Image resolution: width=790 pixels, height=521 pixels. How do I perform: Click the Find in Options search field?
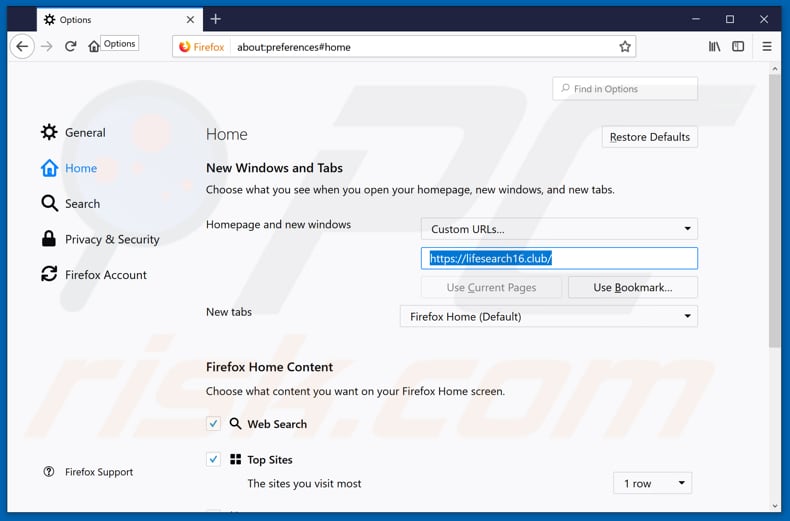click(625, 89)
